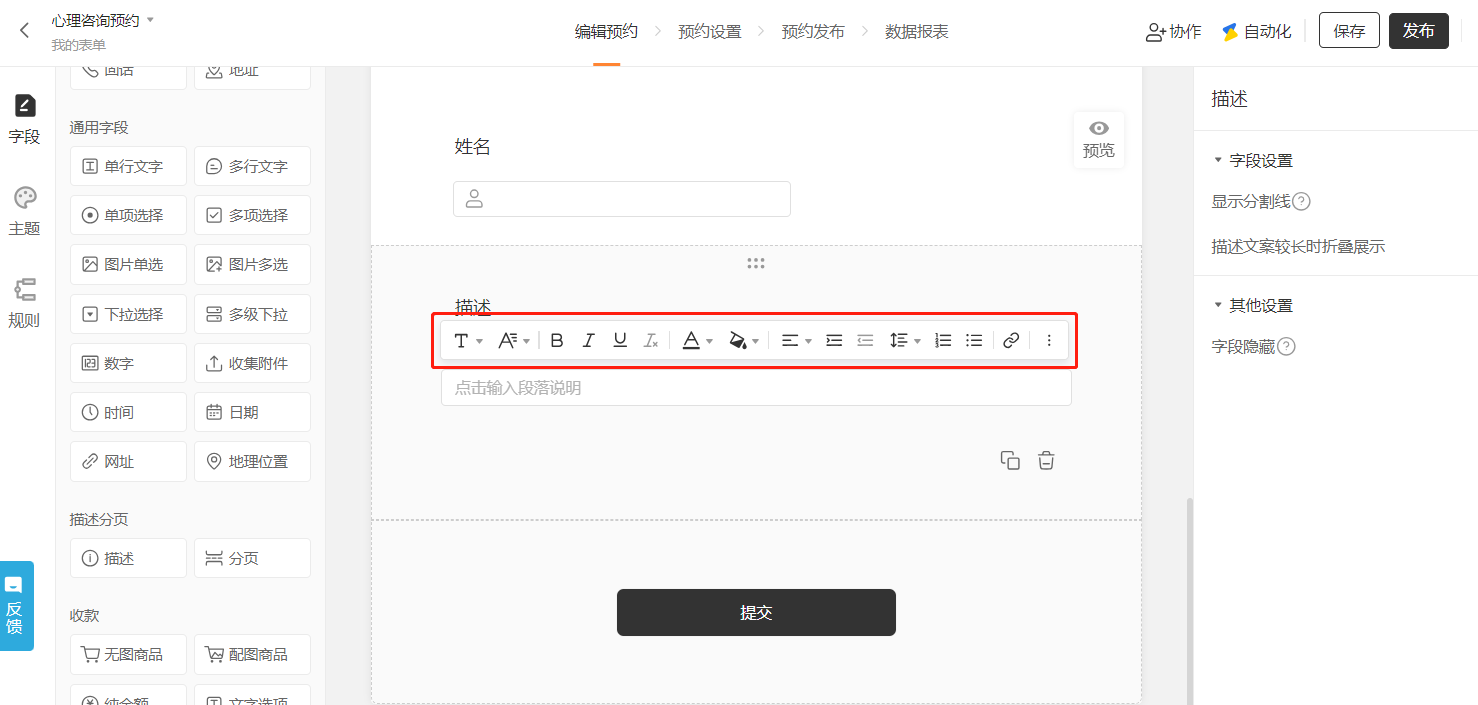Delete the description field
Image resolution: width=1478 pixels, height=705 pixels.
1046,460
